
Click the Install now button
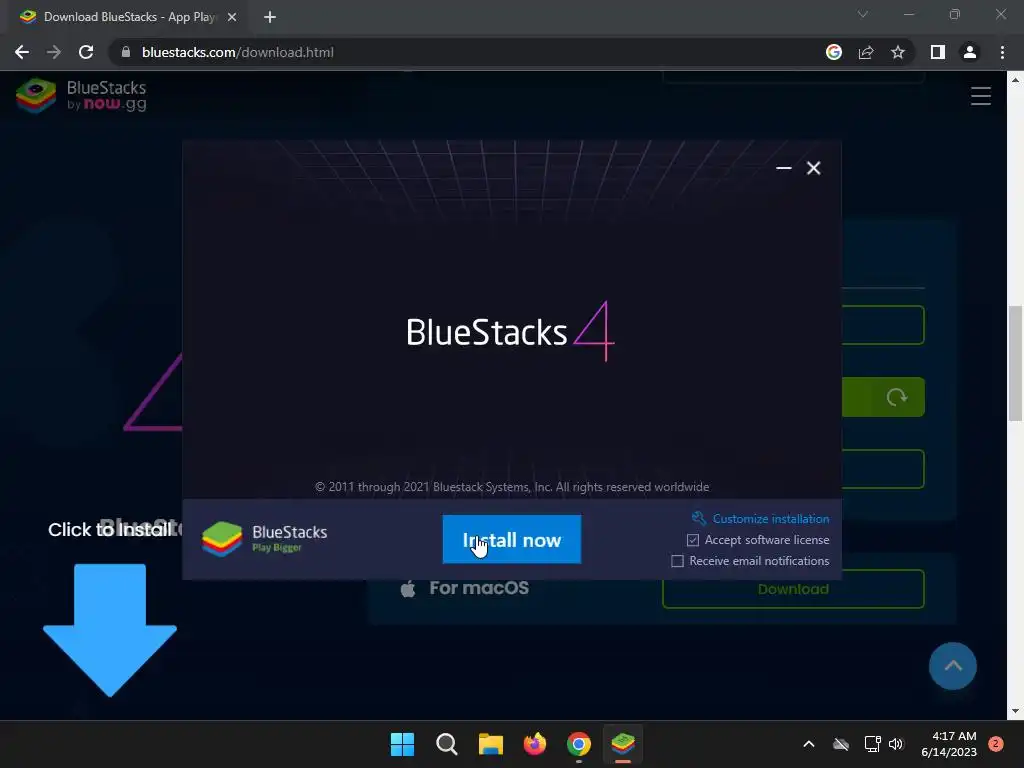pos(511,539)
